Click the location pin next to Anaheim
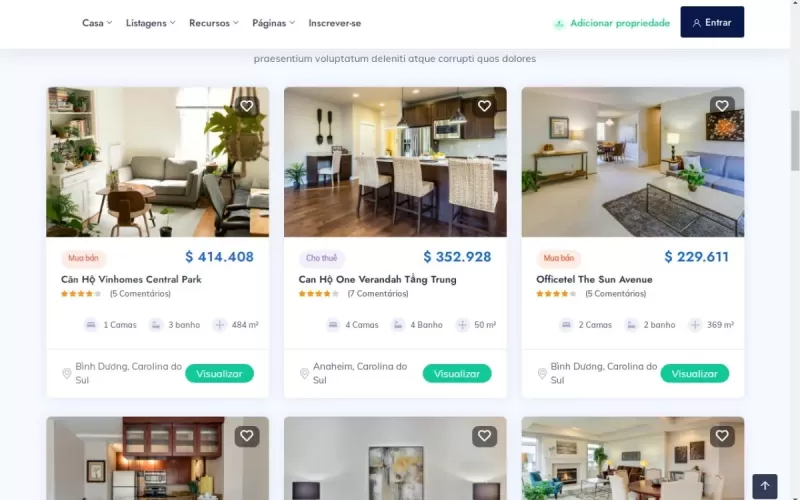Image resolution: width=800 pixels, height=500 pixels. click(305, 374)
